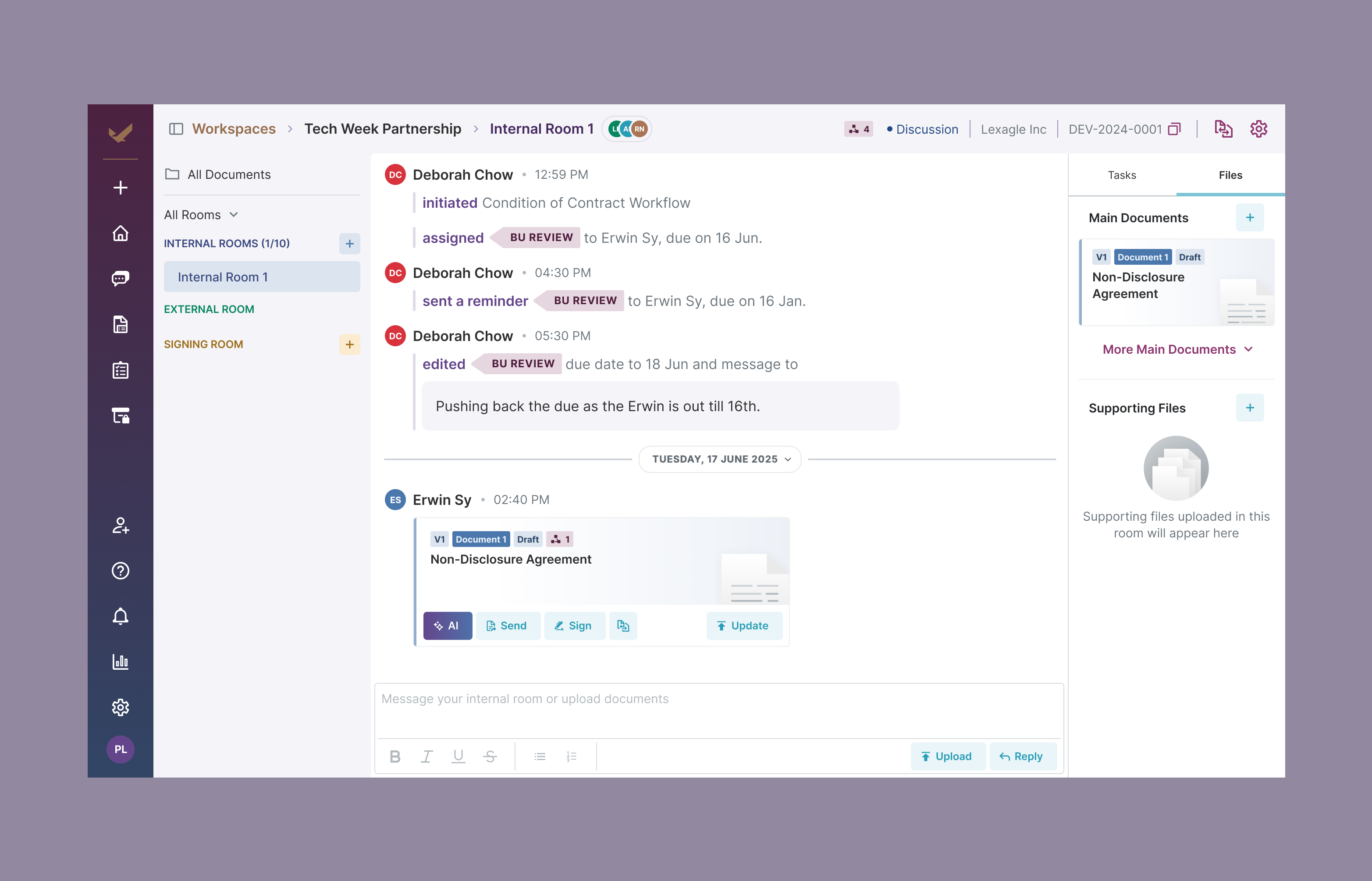Screen dimensions: 1372x881
Task: Add a new internal room
Action: pos(350,244)
